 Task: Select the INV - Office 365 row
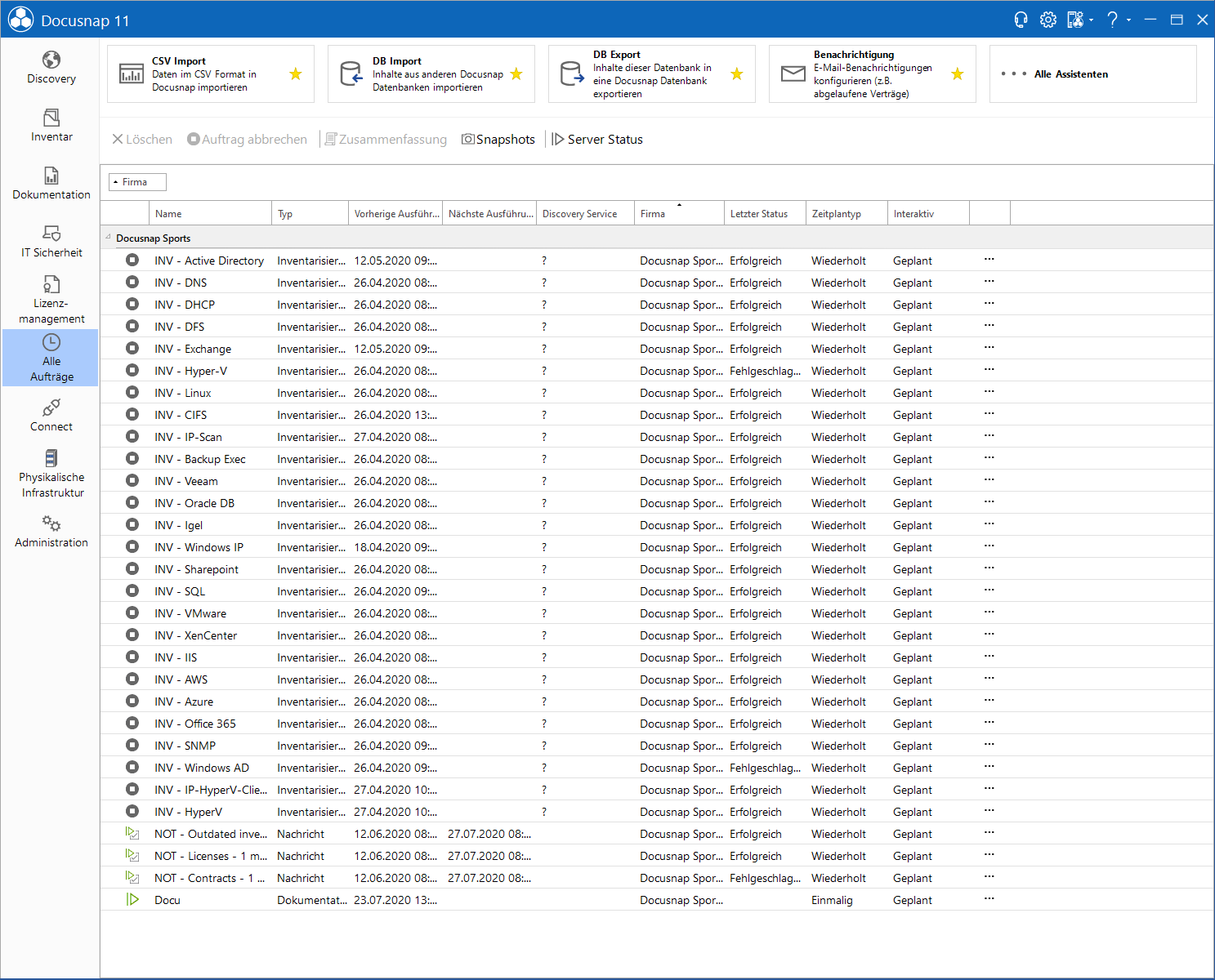click(657, 724)
